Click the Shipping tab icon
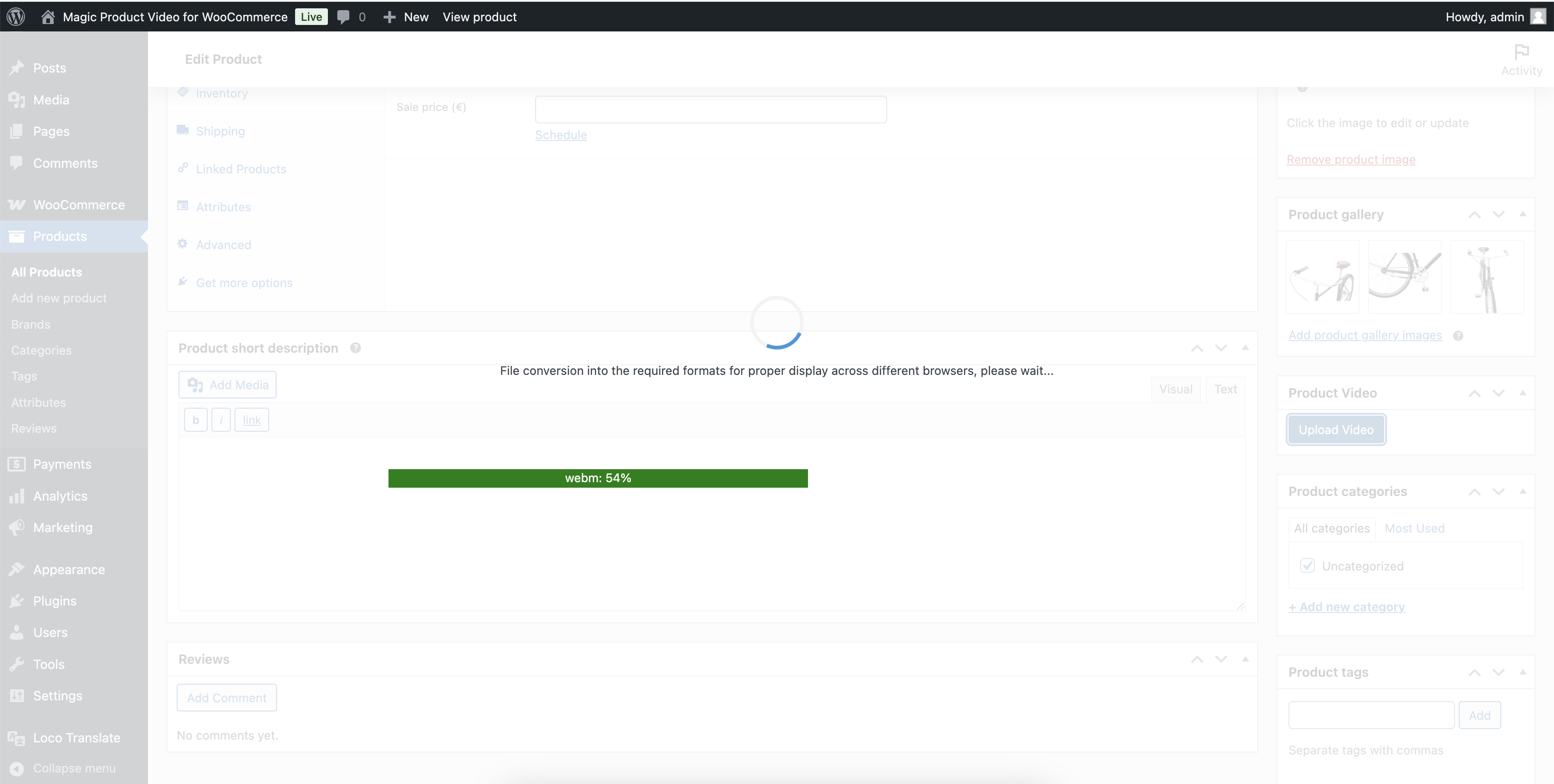 183,130
